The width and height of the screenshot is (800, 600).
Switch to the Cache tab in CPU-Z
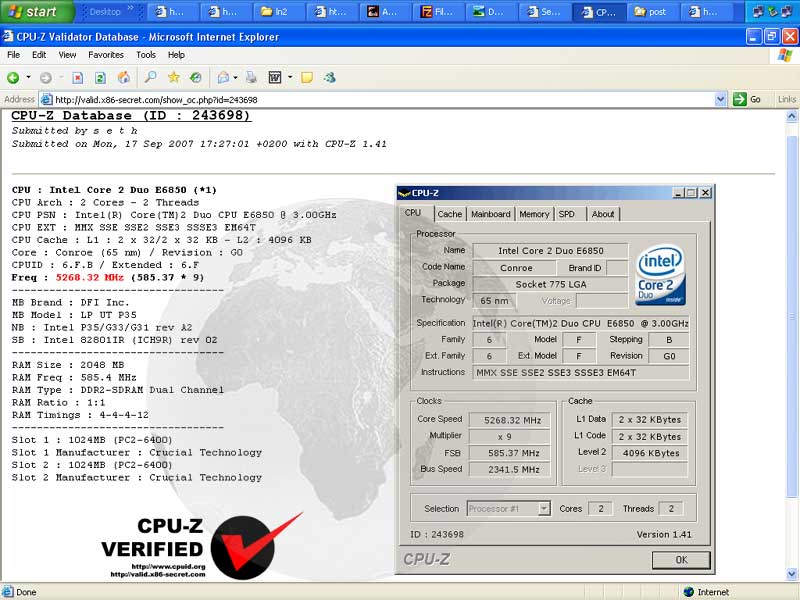(x=449, y=214)
